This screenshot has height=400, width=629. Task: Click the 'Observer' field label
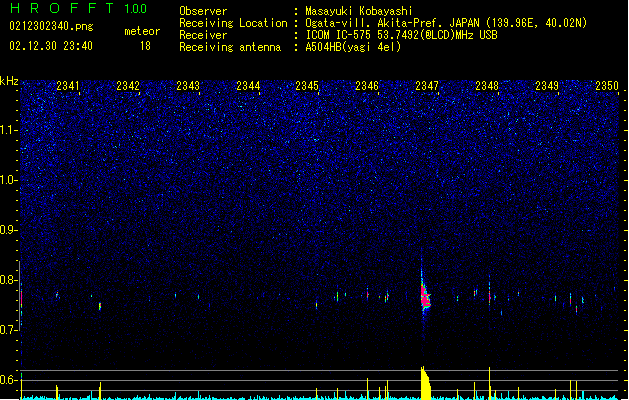[203, 11]
